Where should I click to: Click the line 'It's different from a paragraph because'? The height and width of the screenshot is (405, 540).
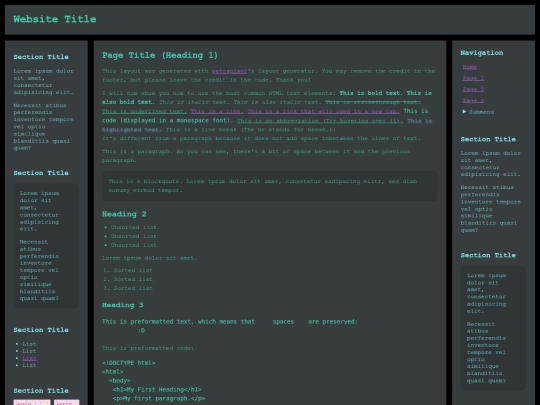point(261,138)
